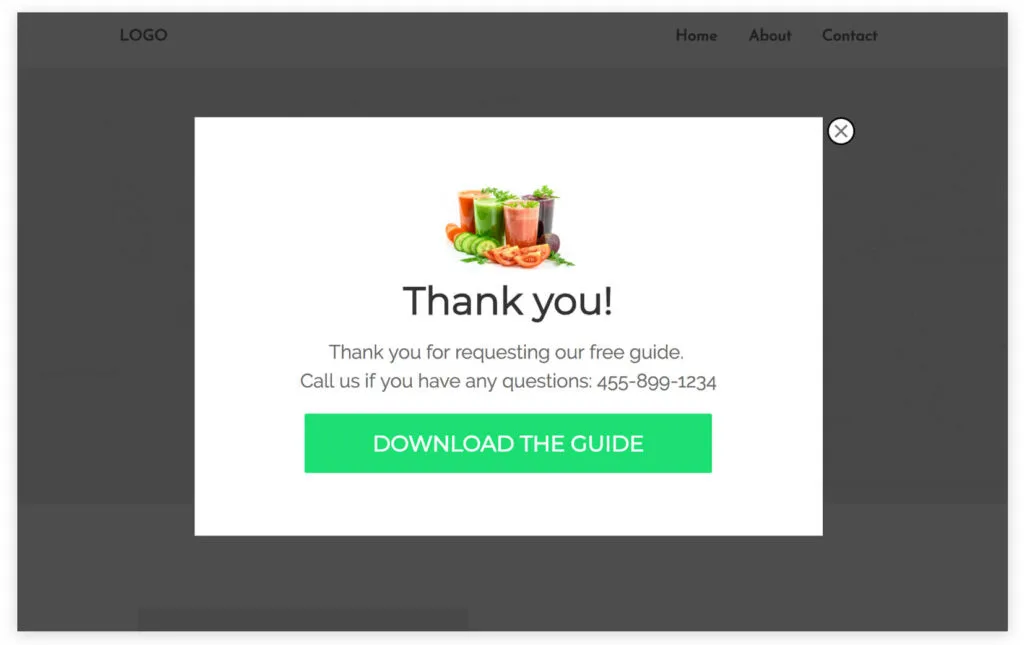Image resolution: width=1024 pixels, height=645 pixels.
Task: Click the green smoothie glass in the image
Action: (x=487, y=219)
